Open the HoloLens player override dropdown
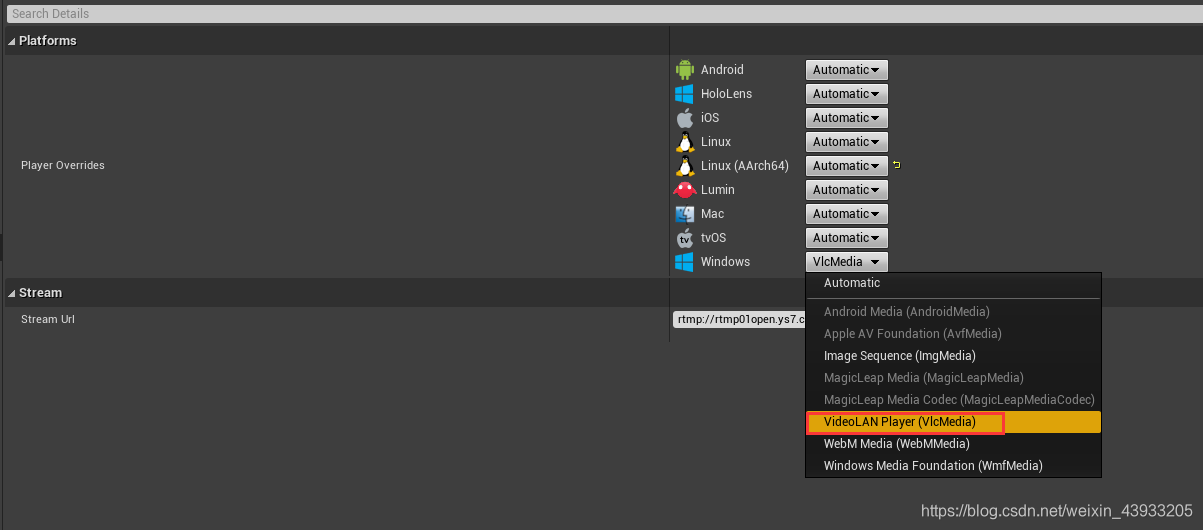The height and width of the screenshot is (530, 1203). [x=846, y=94]
